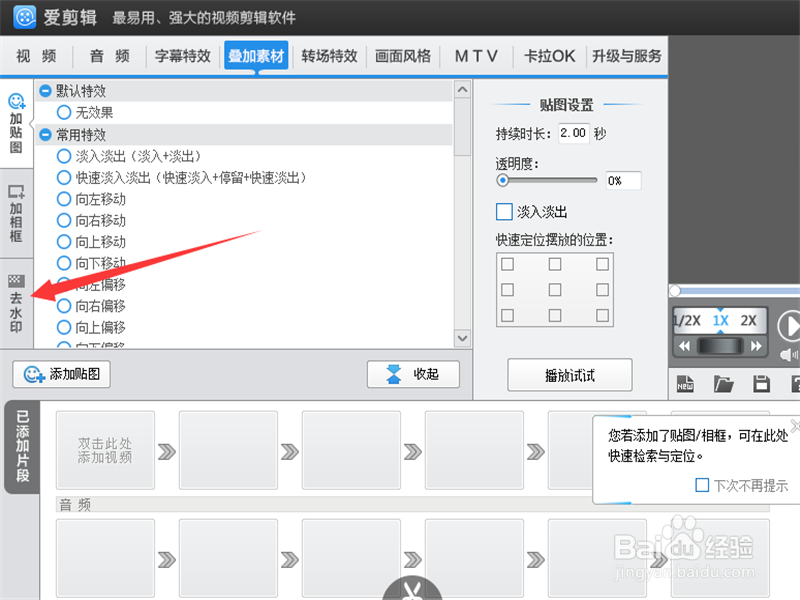This screenshot has width=800, height=600.
Task: Enable the 淡入淡出 checkbox
Action: [504, 211]
